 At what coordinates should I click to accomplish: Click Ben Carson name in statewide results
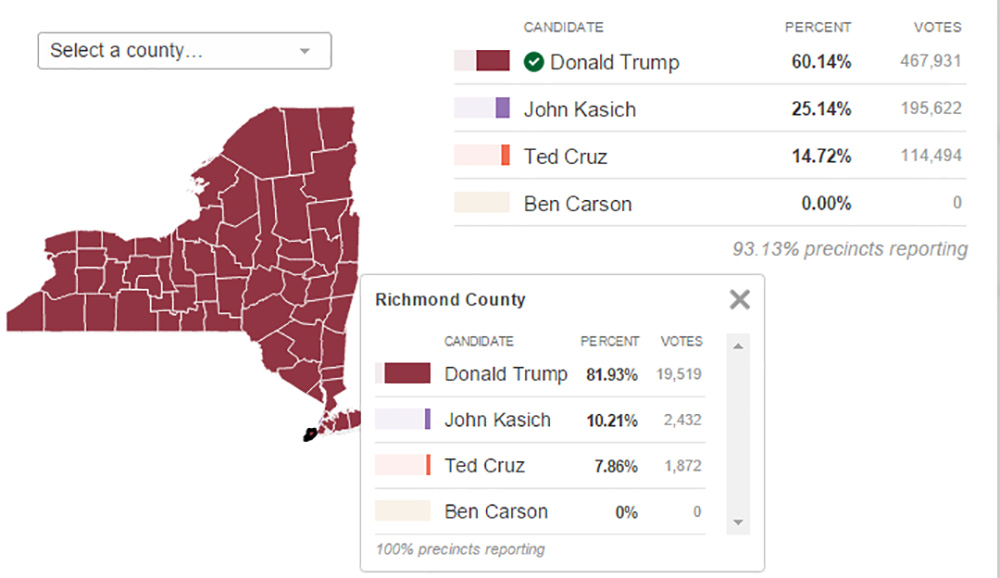tap(577, 204)
